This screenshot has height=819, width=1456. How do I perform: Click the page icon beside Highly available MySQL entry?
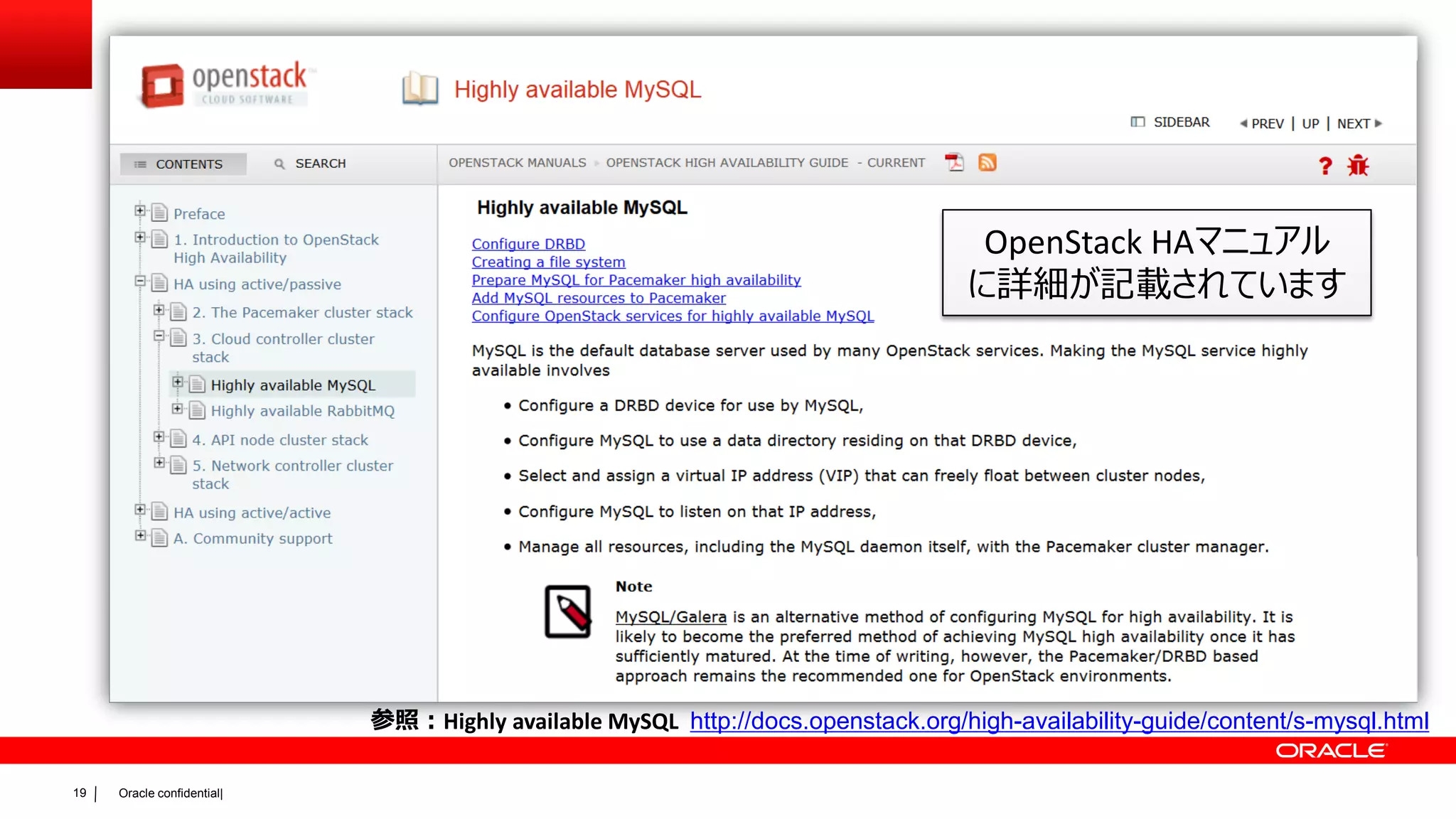[x=198, y=385]
